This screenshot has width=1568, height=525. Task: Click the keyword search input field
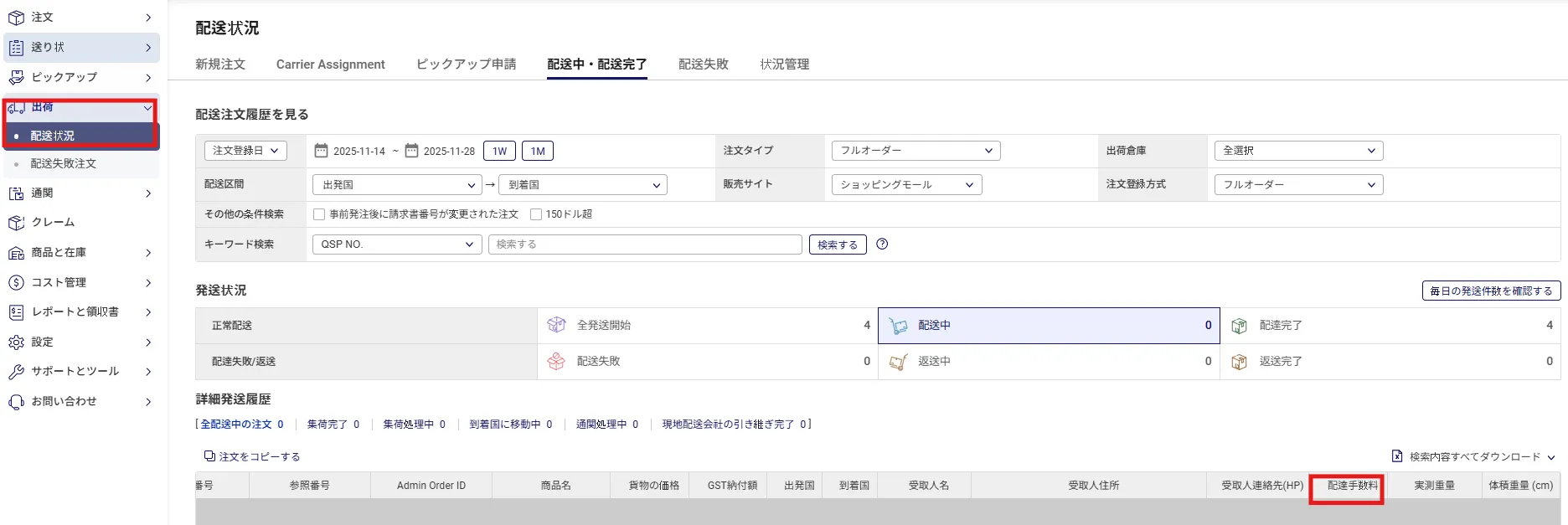(x=645, y=244)
